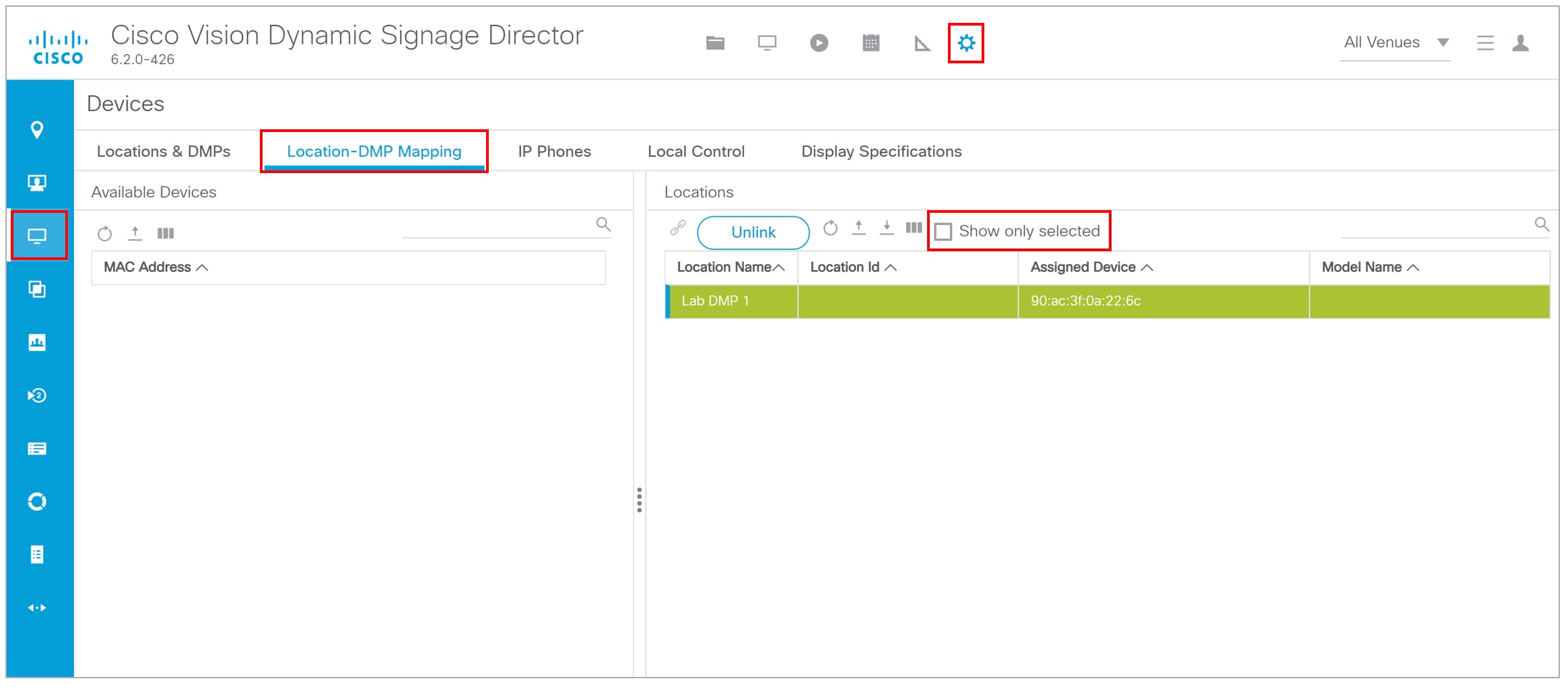Select the venues pin icon in sidebar
The height and width of the screenshot is (687, 1568).
click(x=37, y=130)
